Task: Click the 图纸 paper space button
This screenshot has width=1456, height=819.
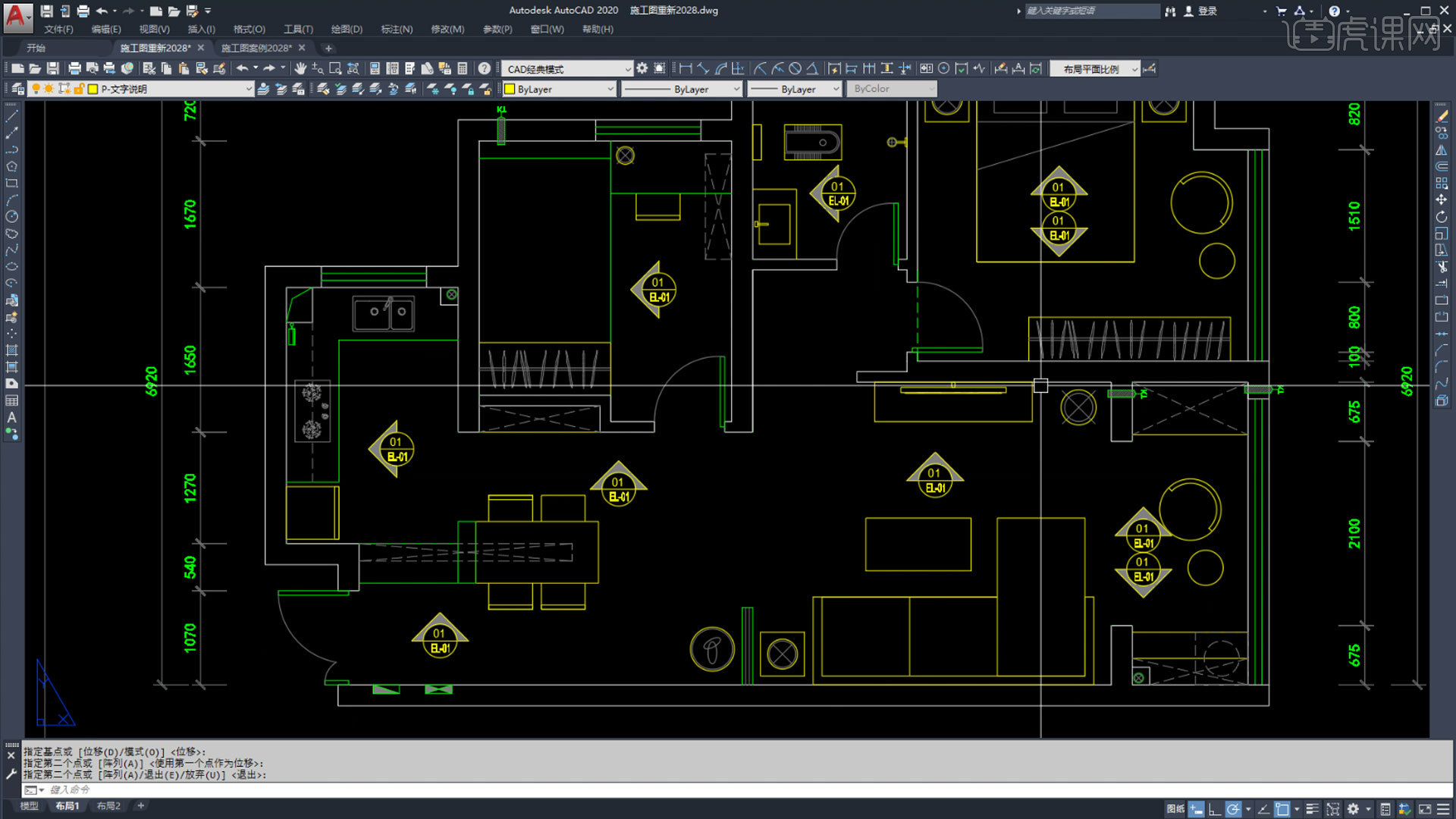Action: (1175, 809)
